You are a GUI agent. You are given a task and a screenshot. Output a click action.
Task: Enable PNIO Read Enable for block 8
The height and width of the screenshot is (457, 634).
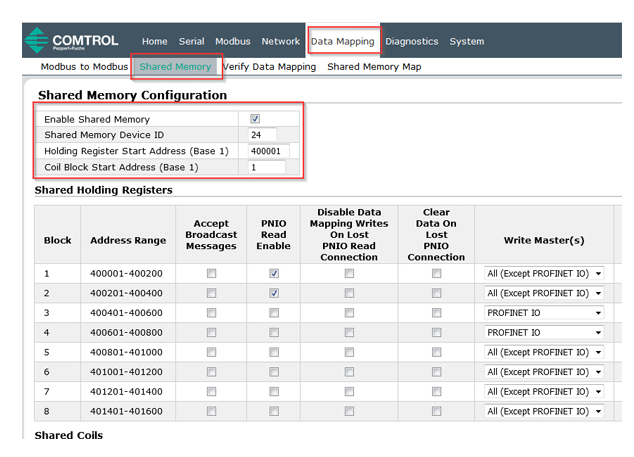(x=274, y=411)
